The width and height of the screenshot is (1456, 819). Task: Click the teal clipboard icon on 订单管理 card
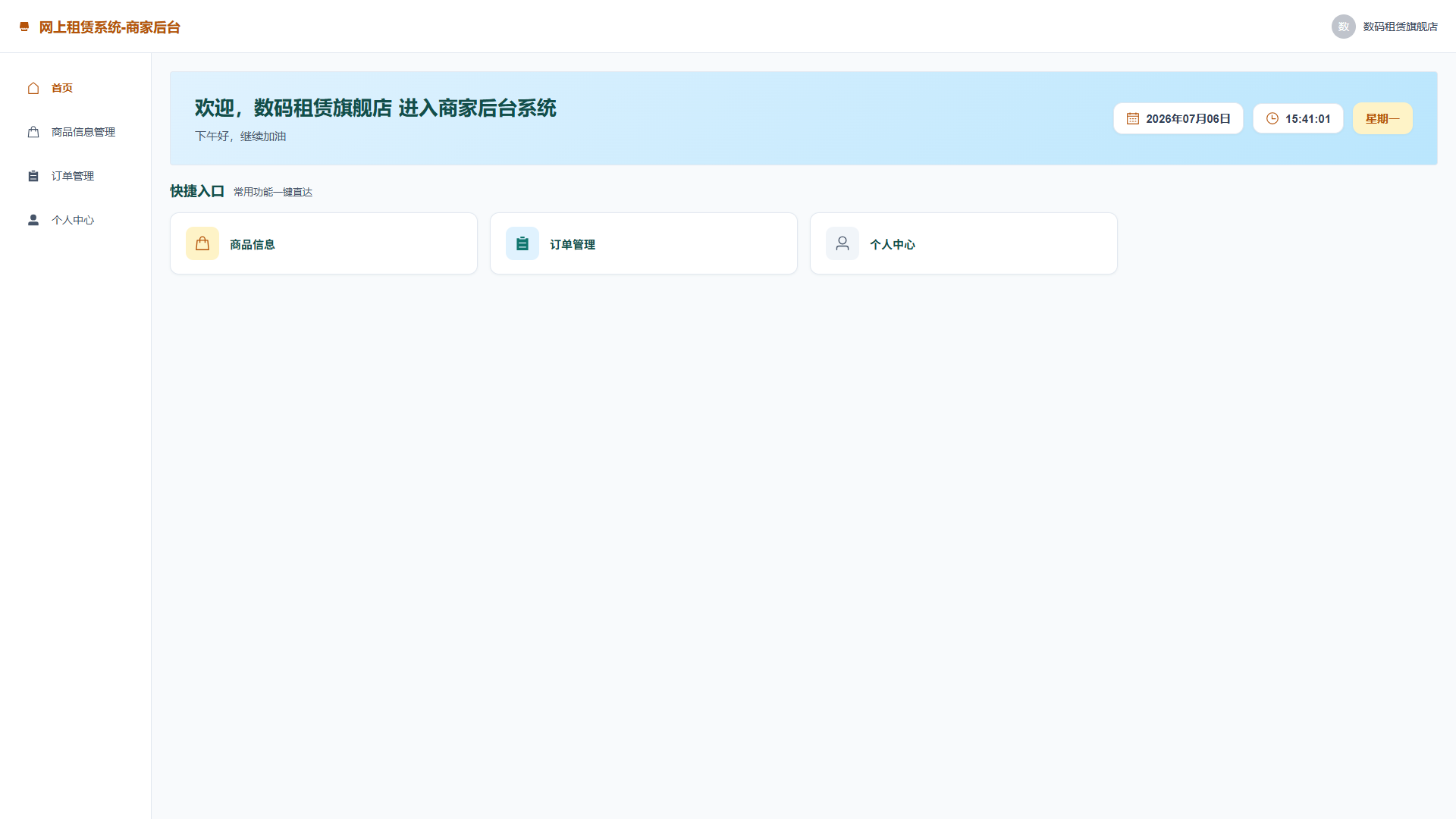522,243
